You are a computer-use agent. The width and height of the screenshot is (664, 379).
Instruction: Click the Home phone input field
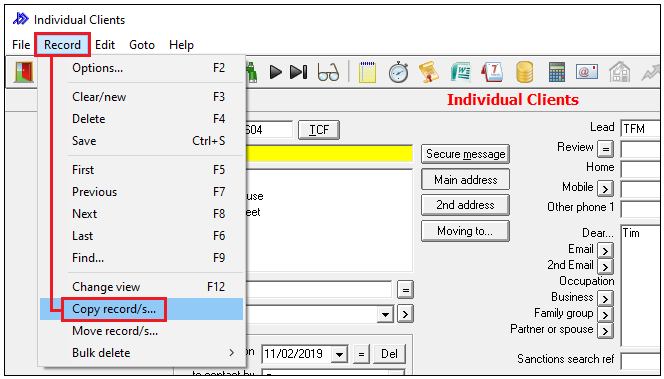[x=640, y=169]
